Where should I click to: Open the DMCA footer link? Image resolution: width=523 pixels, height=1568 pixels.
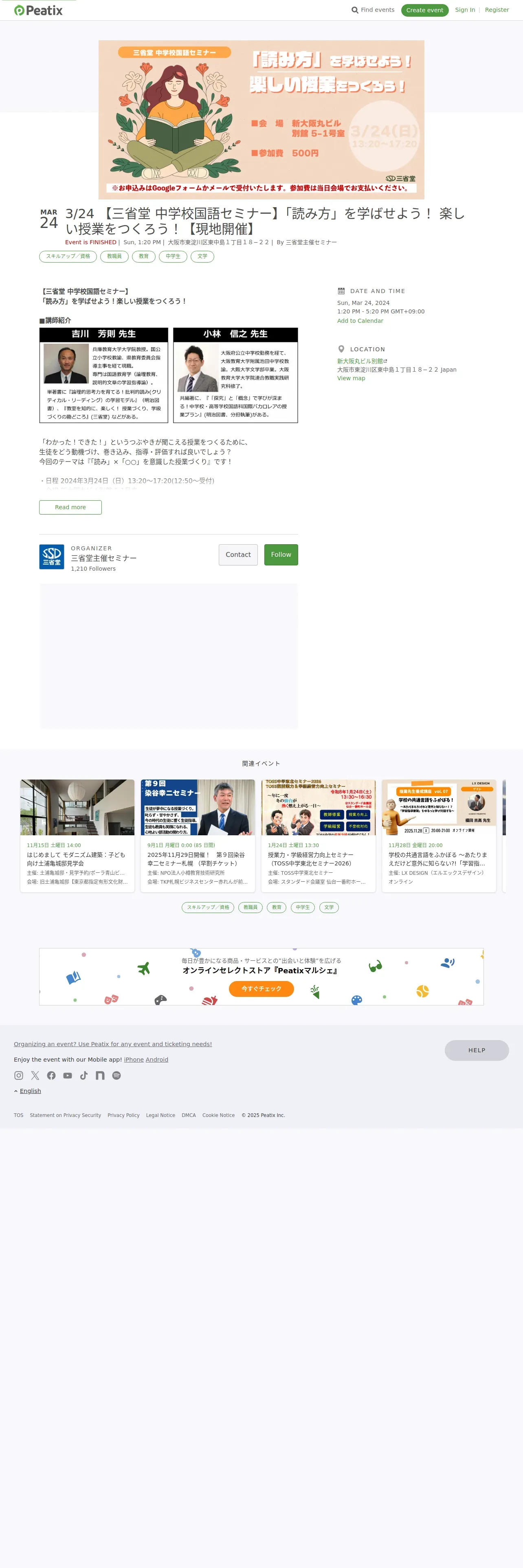[189, 1115]
